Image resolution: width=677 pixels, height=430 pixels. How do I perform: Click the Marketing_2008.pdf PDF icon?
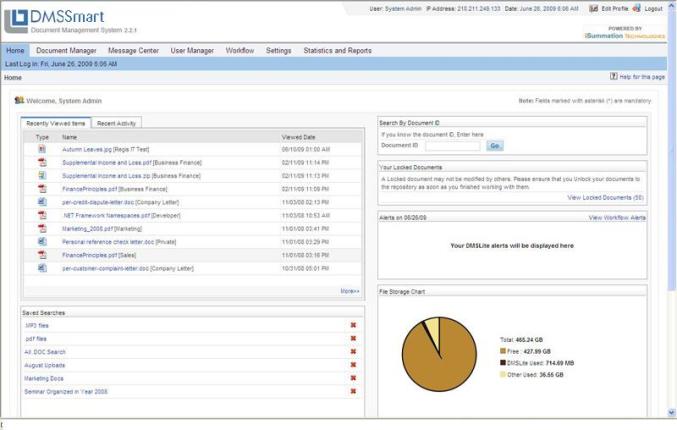(x=42, y=228)
